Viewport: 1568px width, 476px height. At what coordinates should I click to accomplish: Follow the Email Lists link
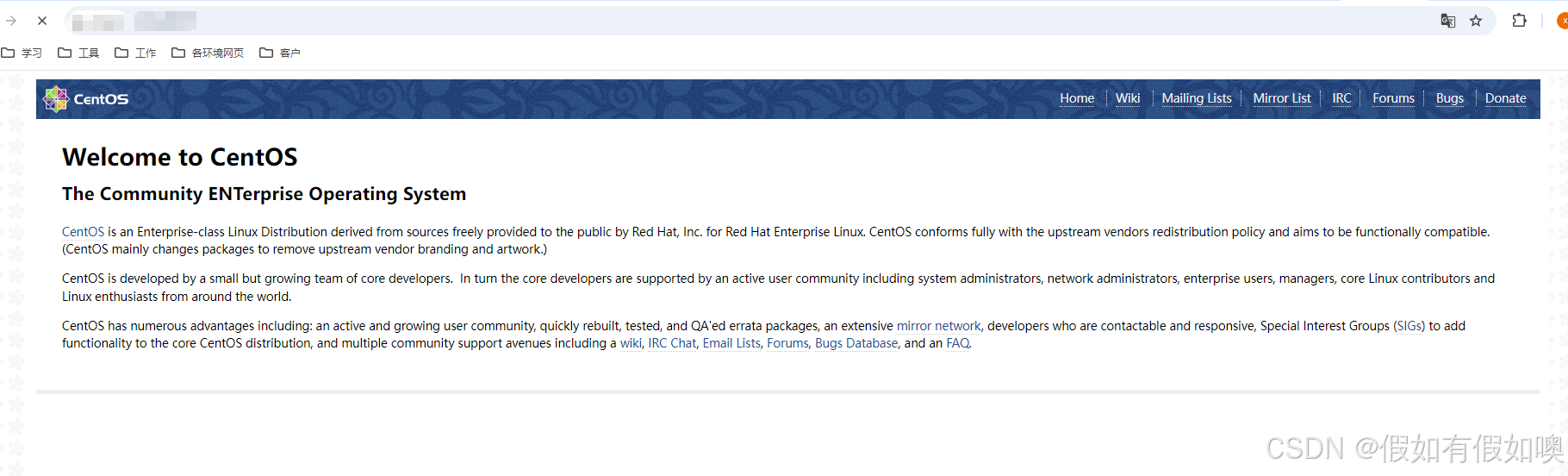click(x=731, y=343)
